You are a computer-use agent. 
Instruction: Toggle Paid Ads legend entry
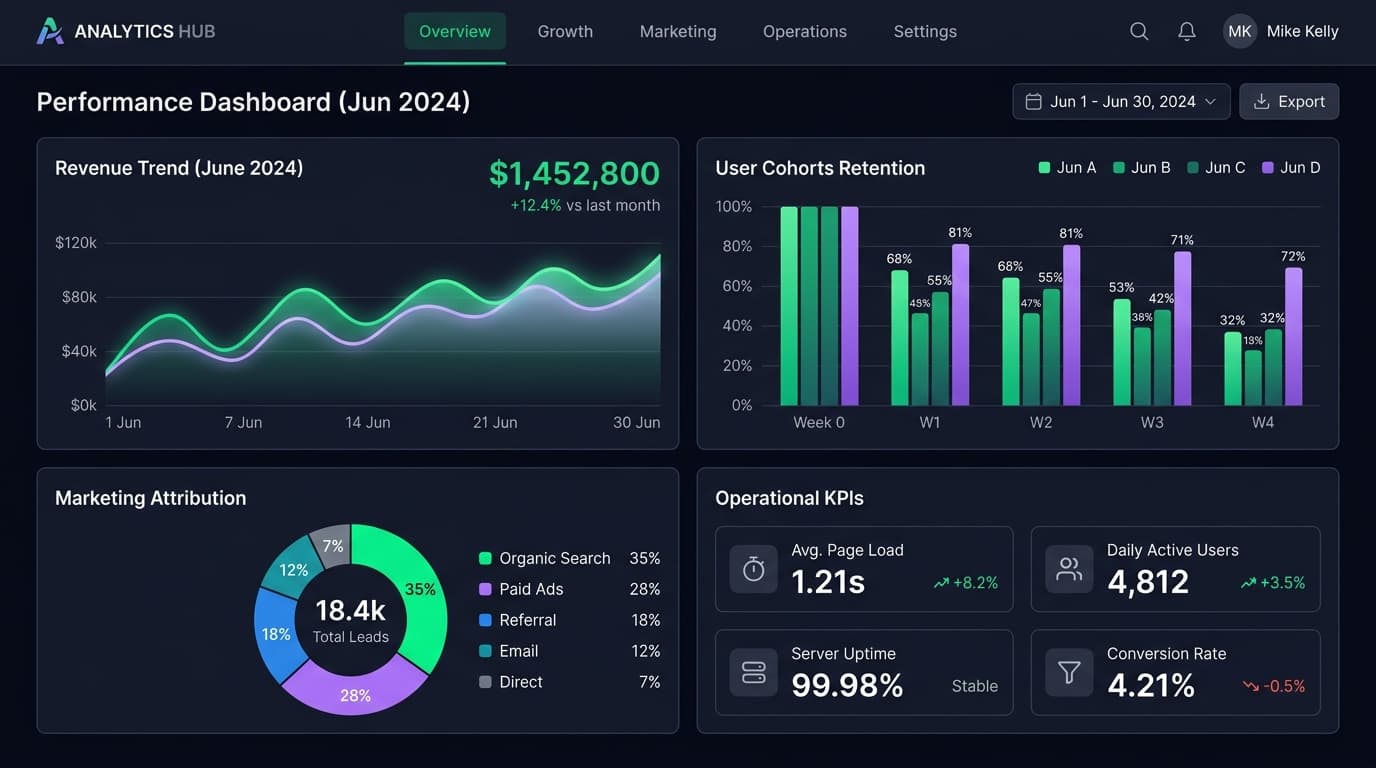(569, 589)
